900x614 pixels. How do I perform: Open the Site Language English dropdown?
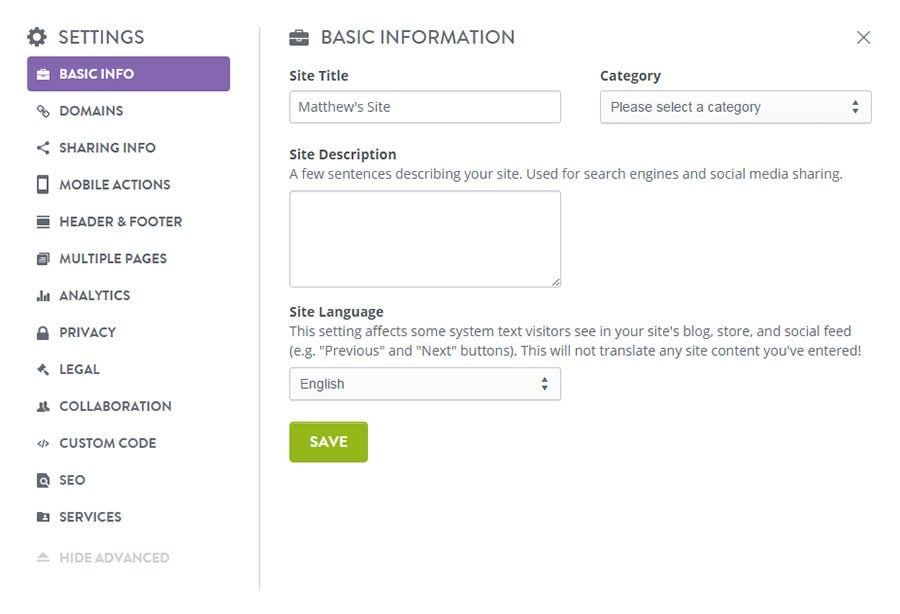point(424,384)
